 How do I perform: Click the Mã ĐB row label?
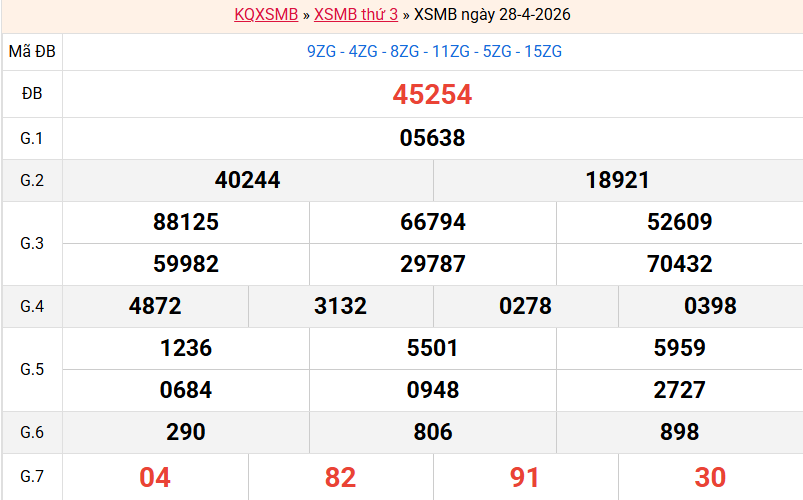pos(32,51)
